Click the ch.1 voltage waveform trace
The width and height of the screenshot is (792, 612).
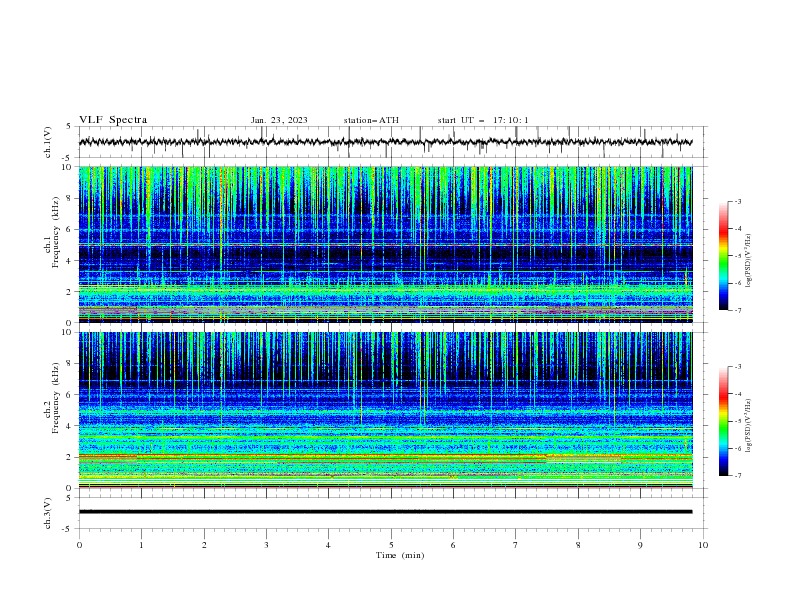point(385,142)
